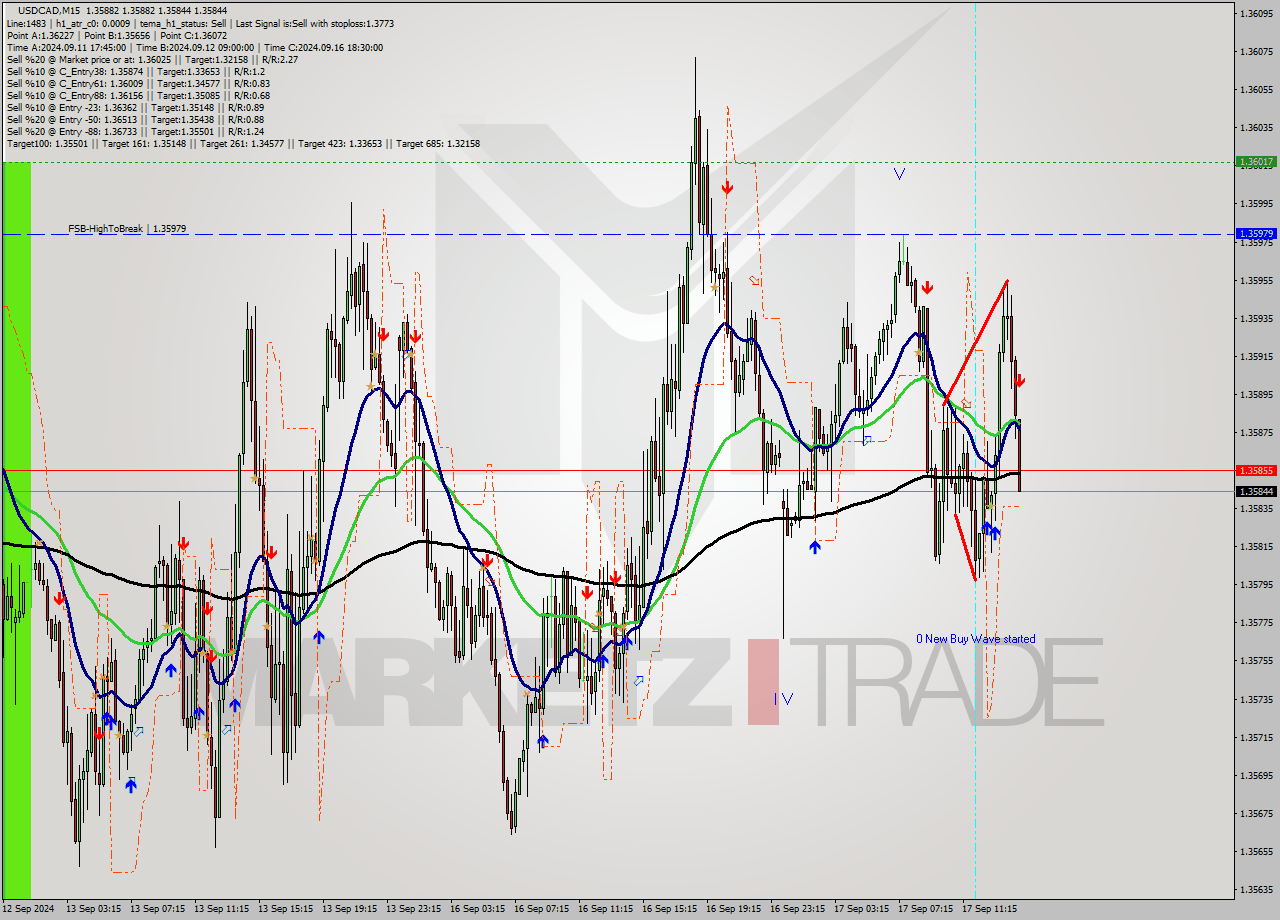Click '0 New Buy Wave started' label
The image size is (1280, 920).
976,639
